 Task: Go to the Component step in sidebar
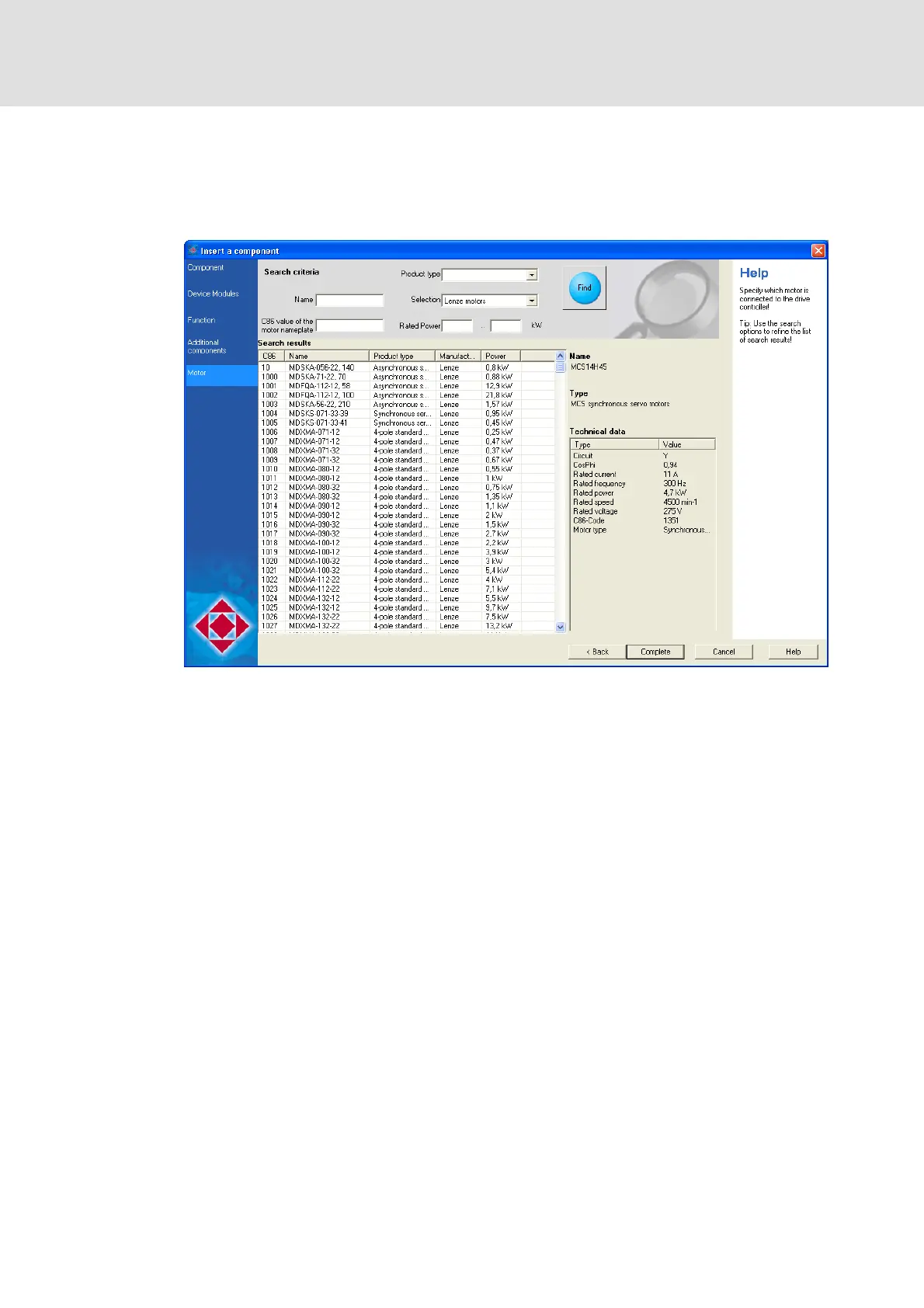pyautogui.click(x=206, y=268)
